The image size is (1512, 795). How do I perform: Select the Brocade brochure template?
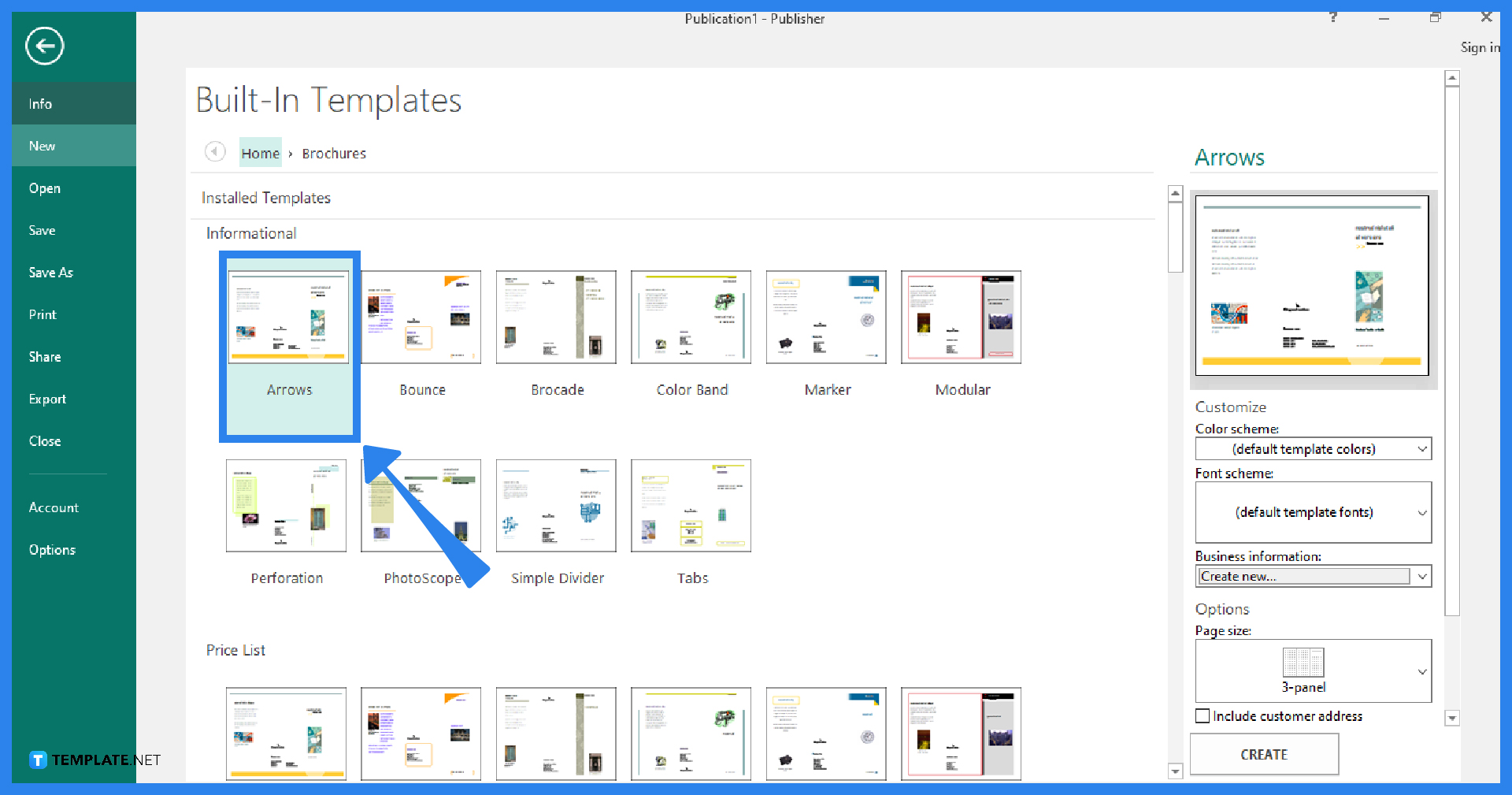coord(556,317)
